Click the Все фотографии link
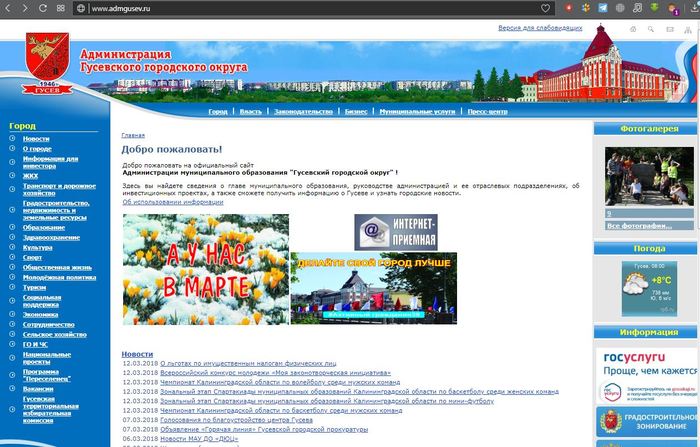 [x=636, y=226]
